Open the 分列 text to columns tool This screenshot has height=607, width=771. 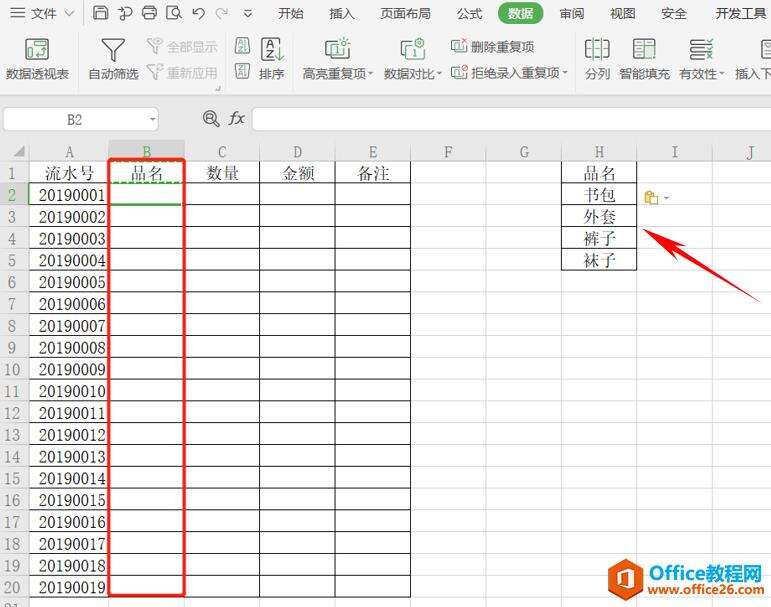[x=597, y=59]
